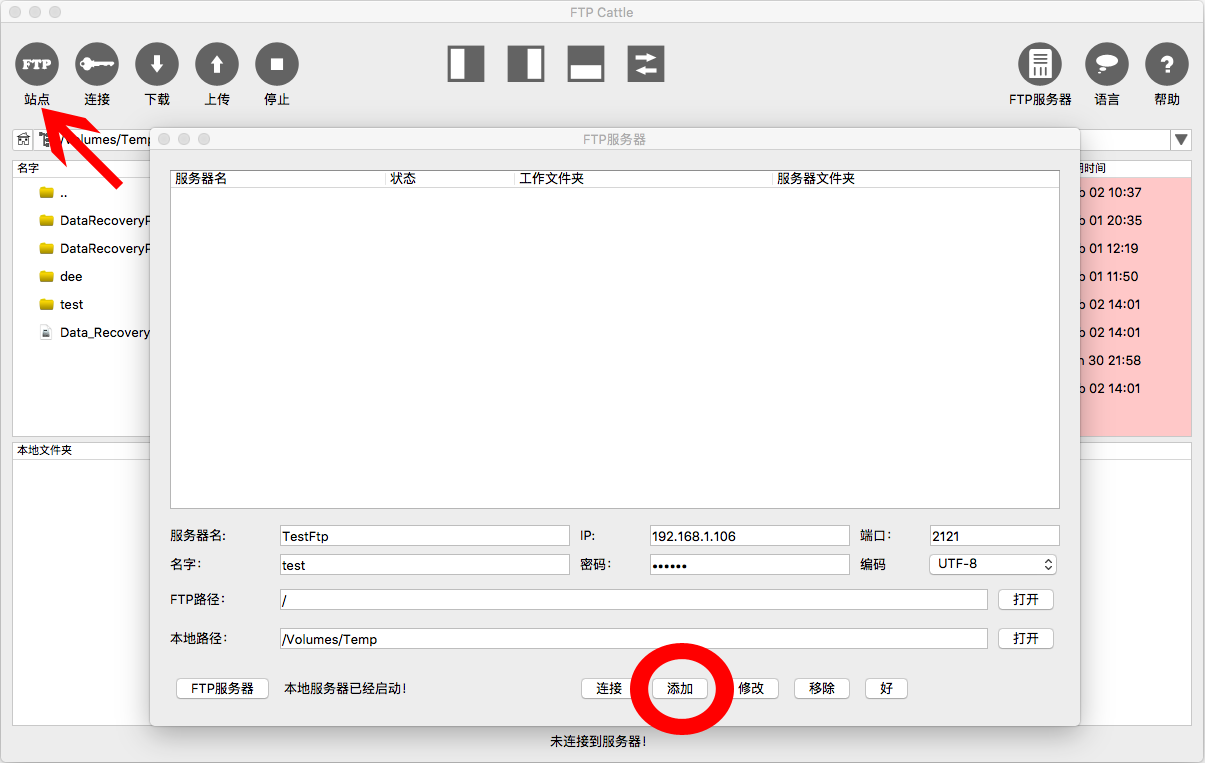Click the 端口 field showing 2121
This screenshot has height=763, width=1205.
coord(994,536)
